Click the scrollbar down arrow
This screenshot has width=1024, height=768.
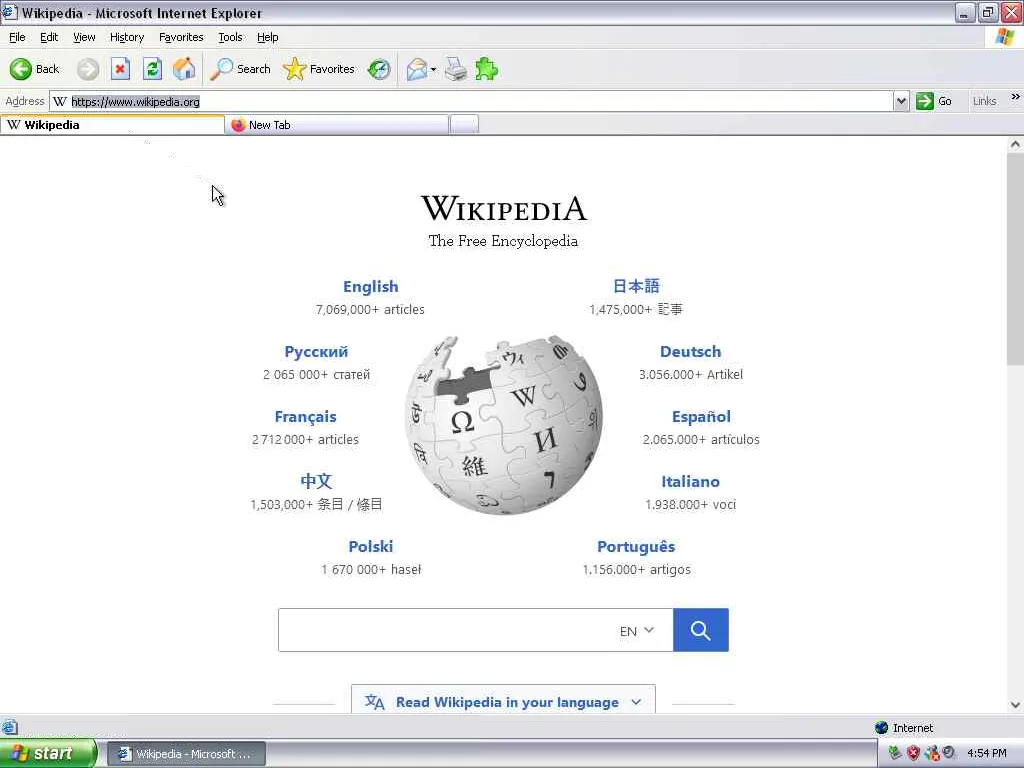[x=1015, y=705]
